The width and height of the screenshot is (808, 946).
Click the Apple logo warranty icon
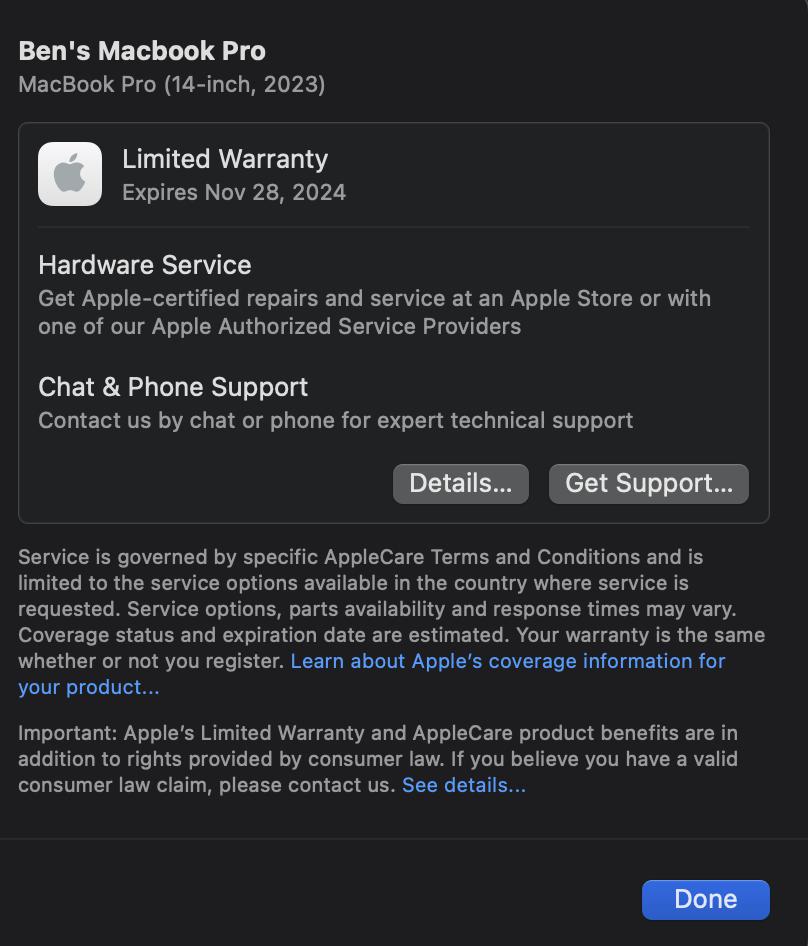click(x=70, y=174)
